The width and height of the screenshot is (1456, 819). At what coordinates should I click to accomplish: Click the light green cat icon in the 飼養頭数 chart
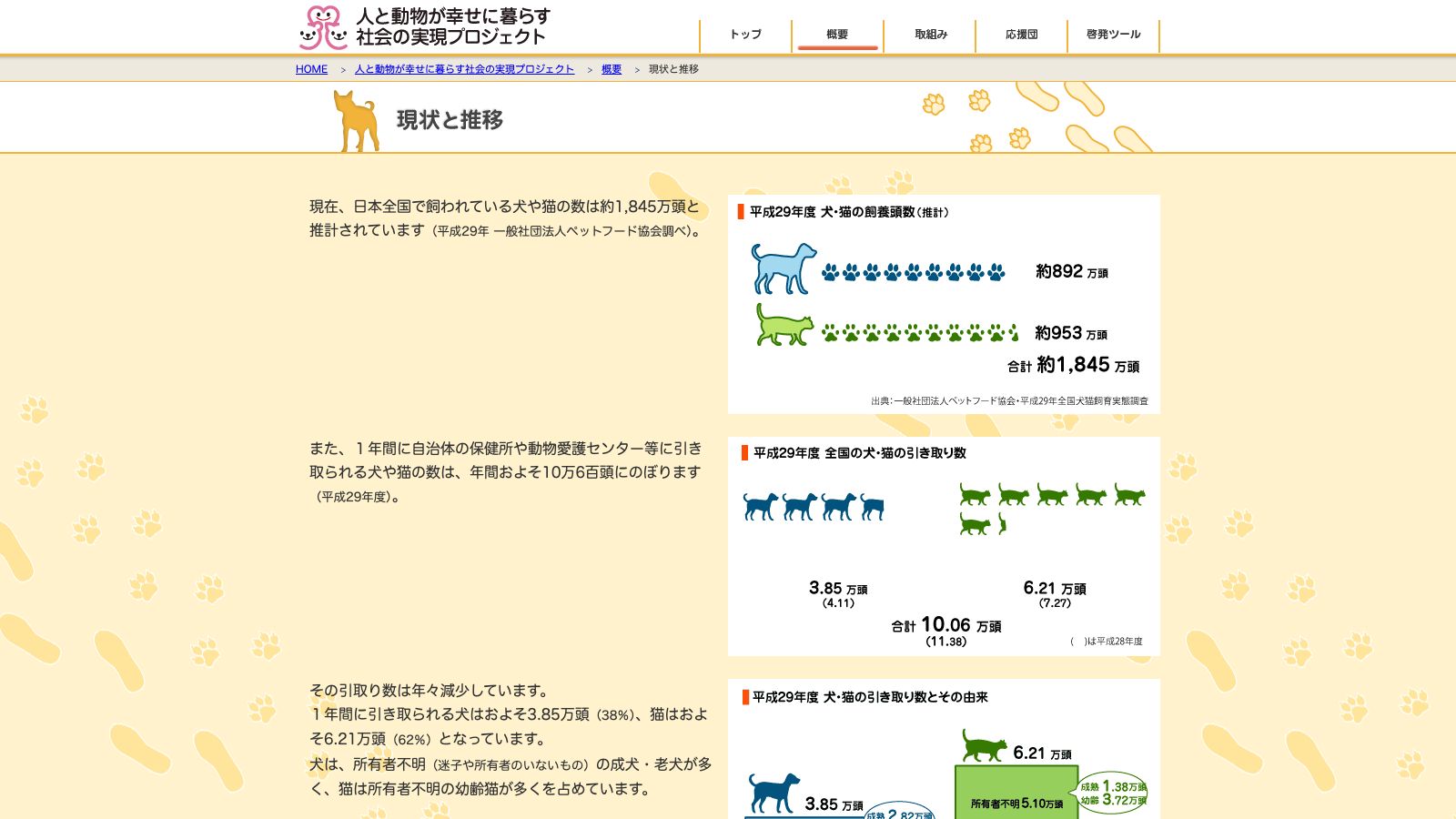tap(784, 325)
